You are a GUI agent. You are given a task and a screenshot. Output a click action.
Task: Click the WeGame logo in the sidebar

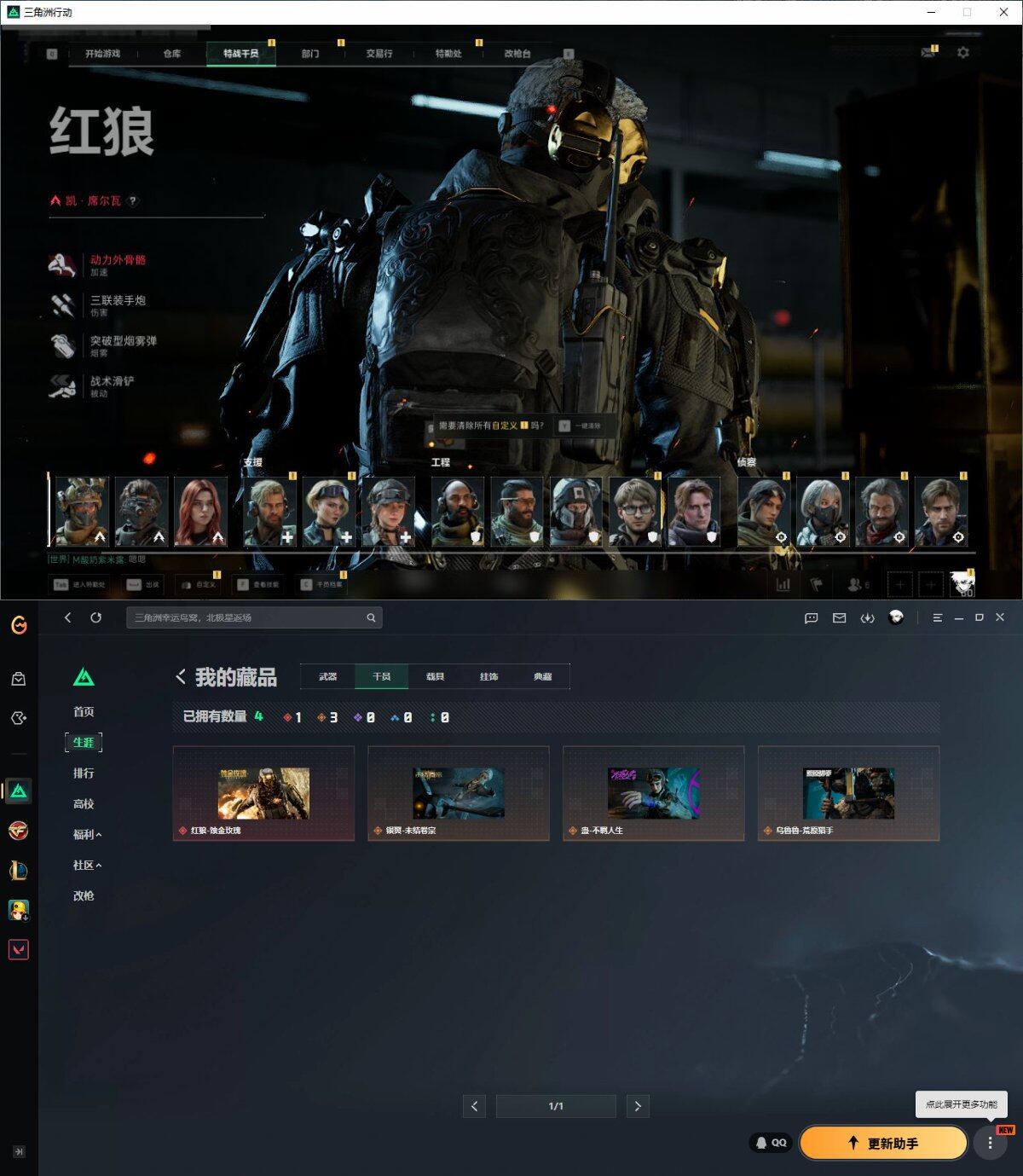(x=19, y=625)
